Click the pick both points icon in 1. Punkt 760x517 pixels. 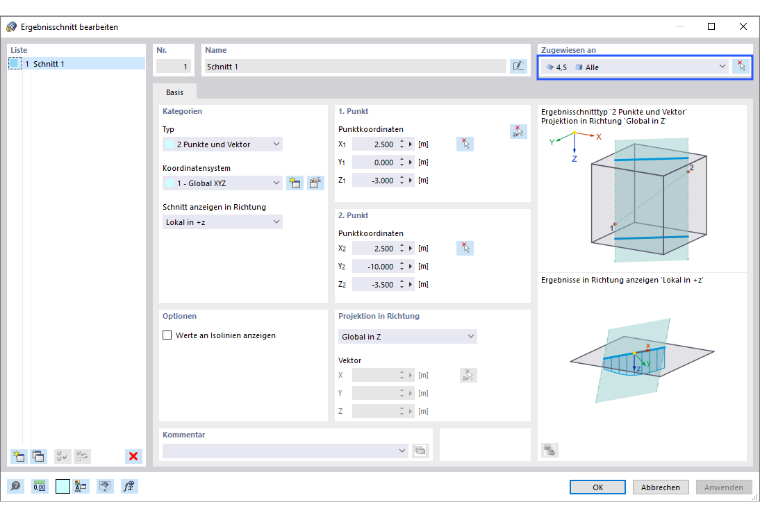[518, 131]
